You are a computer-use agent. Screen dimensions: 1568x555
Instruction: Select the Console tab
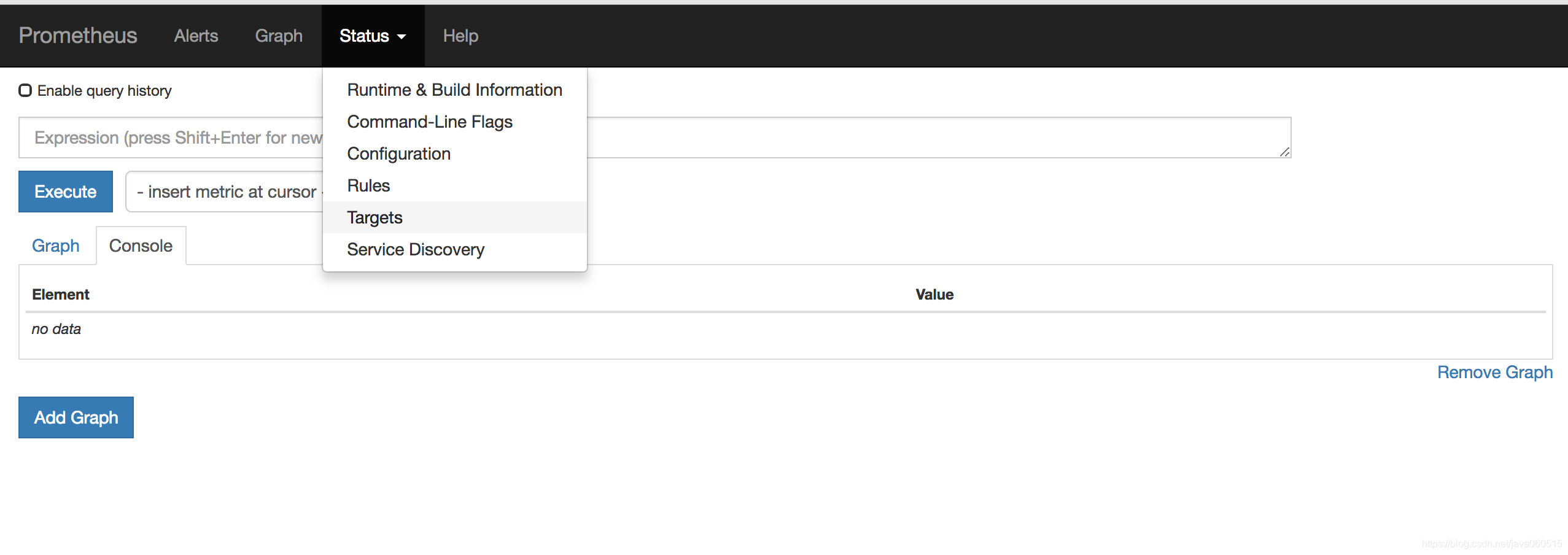pyautogui.click(x=141, y=246)
